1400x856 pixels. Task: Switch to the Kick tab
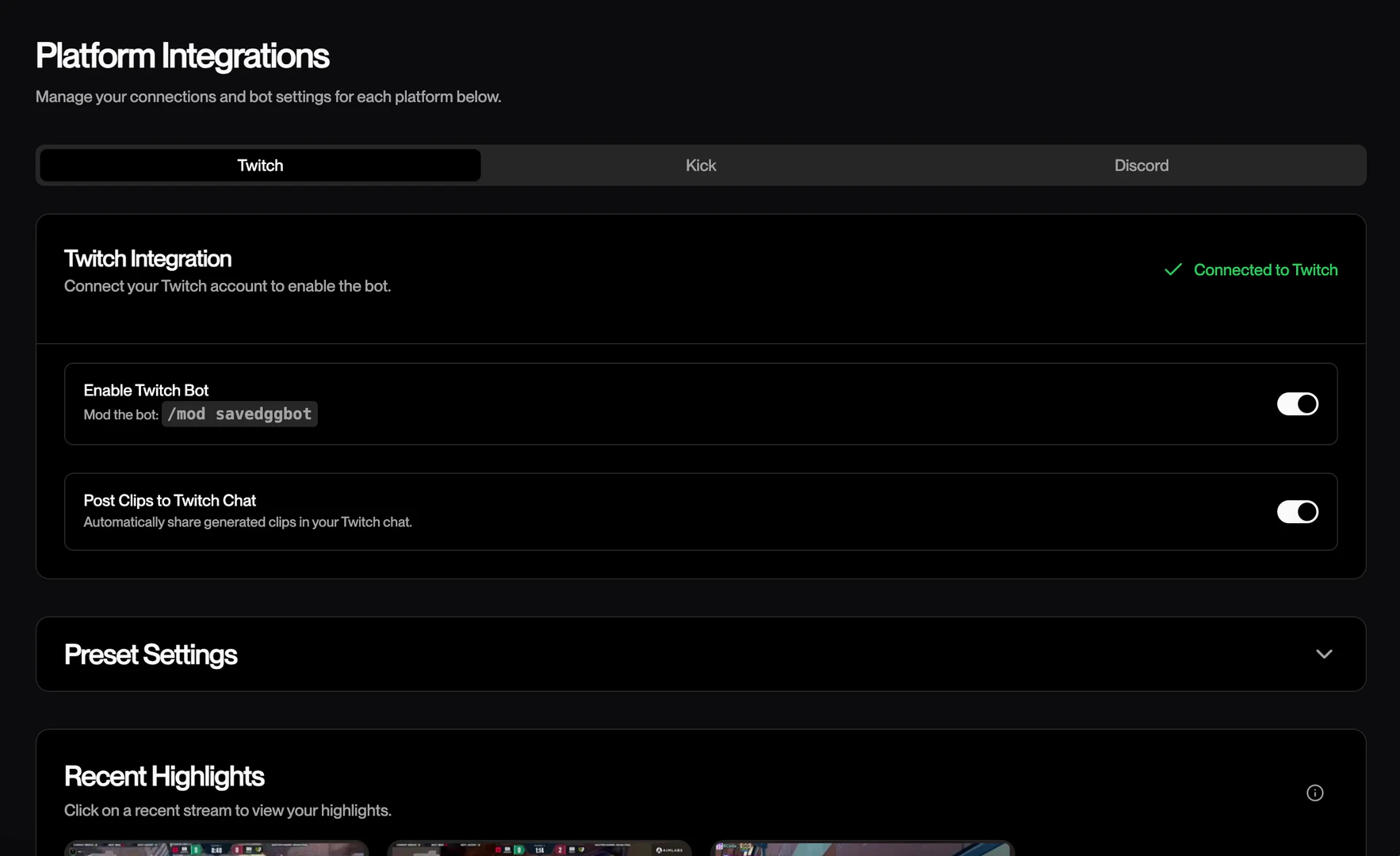[x=700, y=166]
